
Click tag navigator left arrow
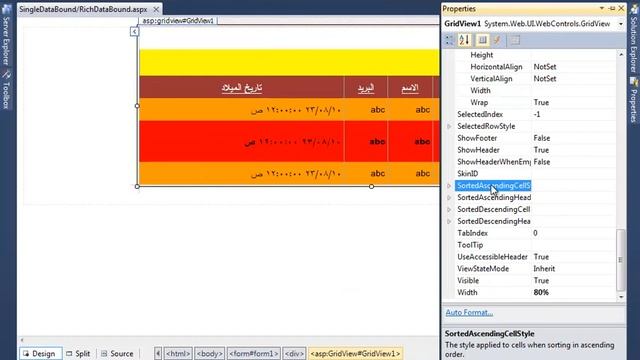click(x=158, y=353)
